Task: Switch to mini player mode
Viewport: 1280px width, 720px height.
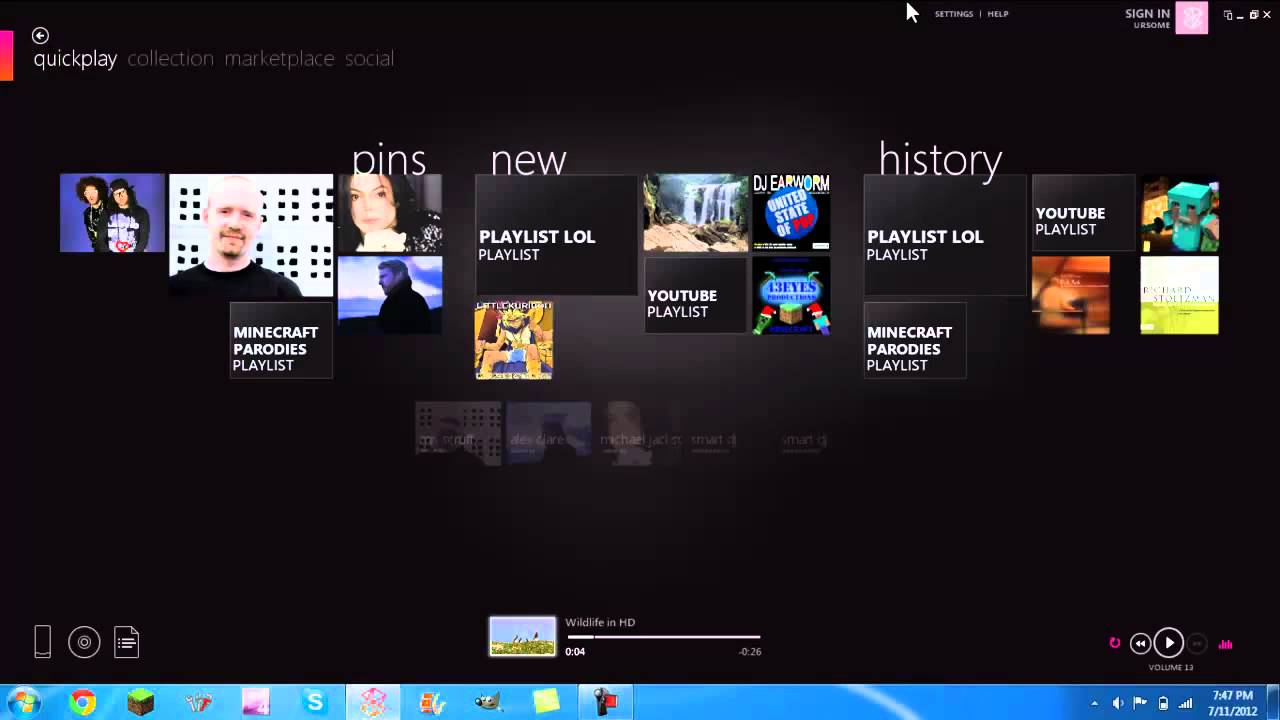Action: (x=1228, y=15)
